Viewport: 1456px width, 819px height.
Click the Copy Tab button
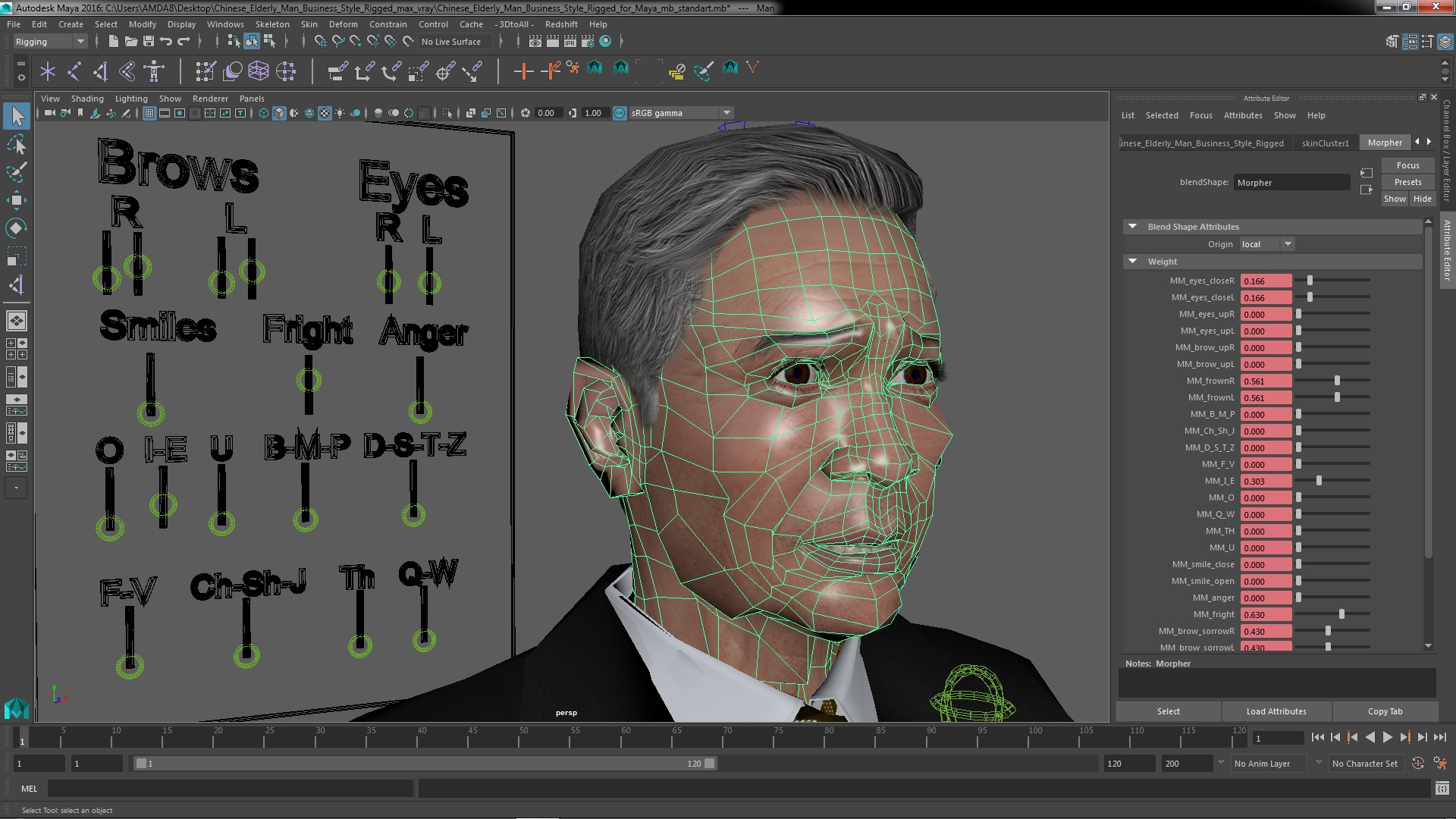tap(1385, 711)
